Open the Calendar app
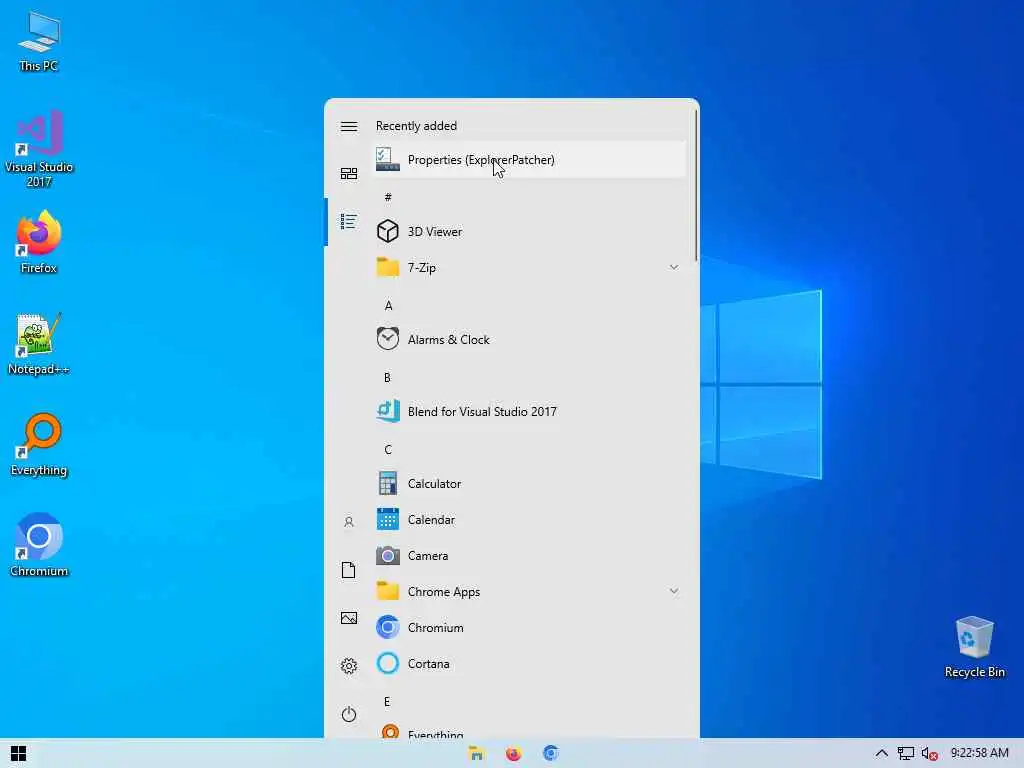1024x768 pixels. click(529, 520)
